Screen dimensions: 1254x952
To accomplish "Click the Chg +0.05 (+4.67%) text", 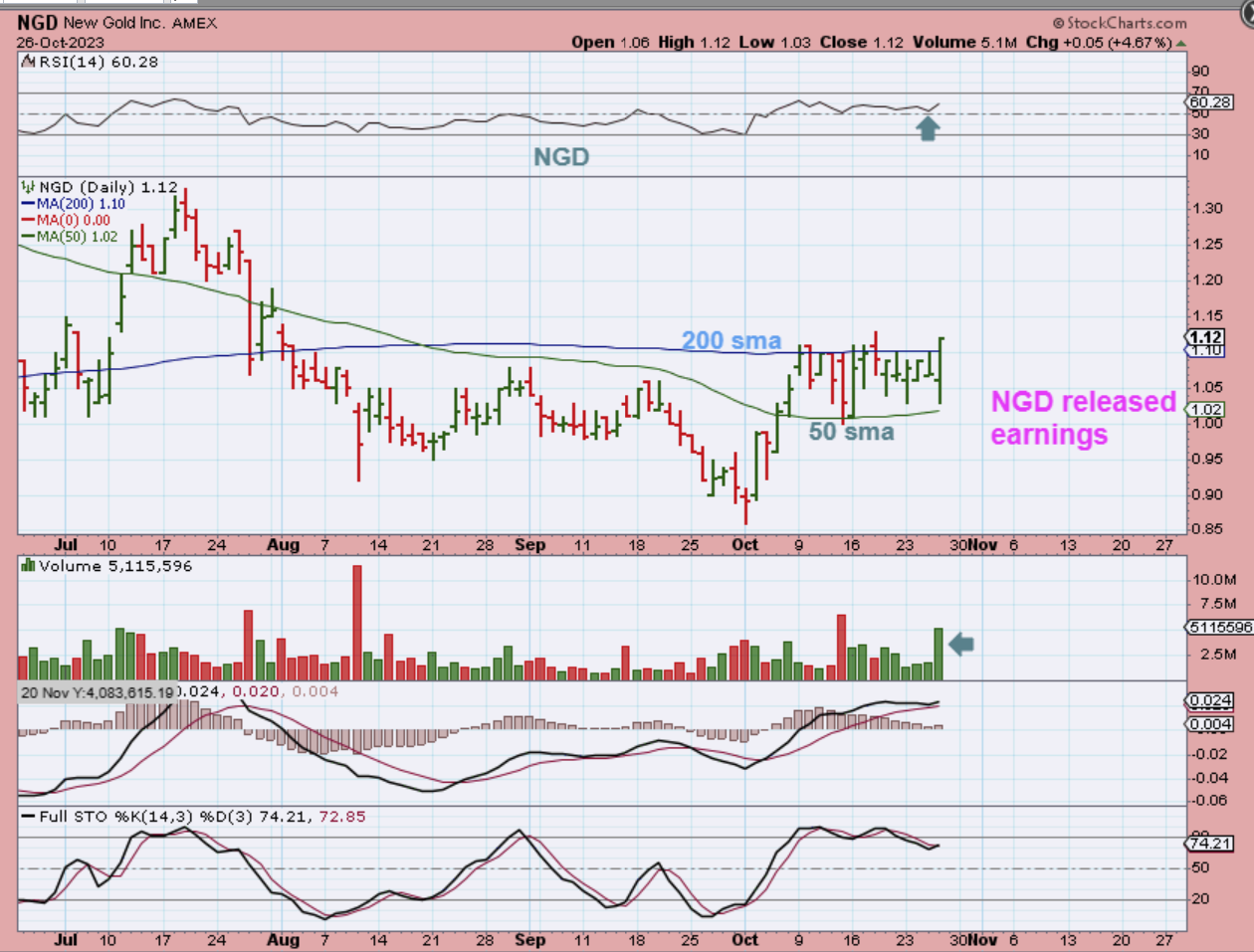I will point(1099,42).
